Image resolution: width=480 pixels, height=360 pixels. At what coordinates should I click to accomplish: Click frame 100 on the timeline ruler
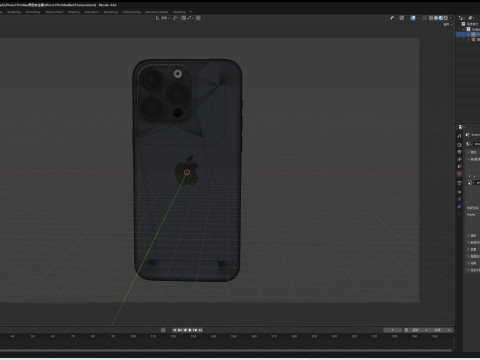click(133, 336)
